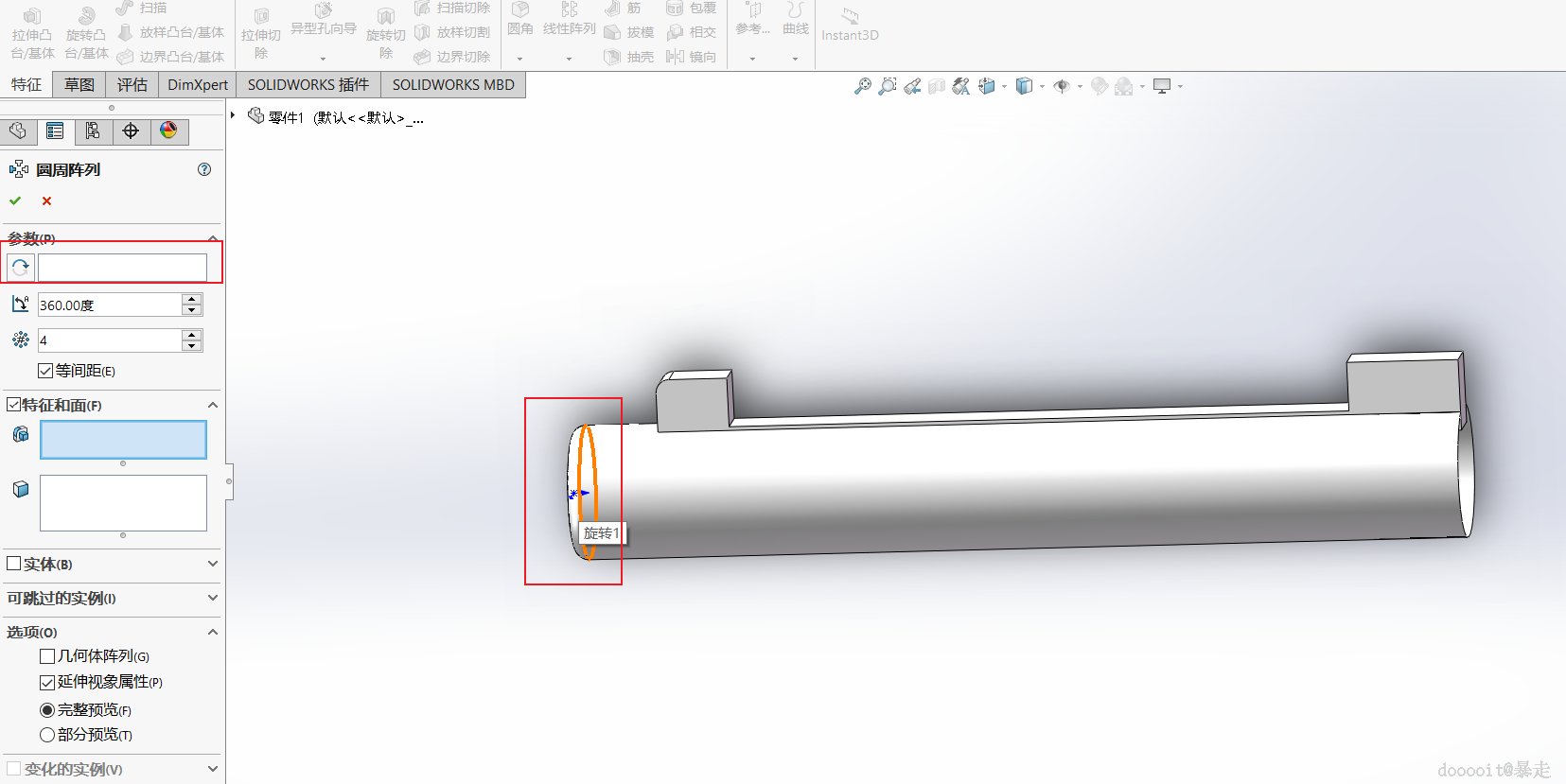The width and height of the screenshot is (1566, 784).
Task: Click the 抽壳 shell tool
Action: [x=629, y=57]
